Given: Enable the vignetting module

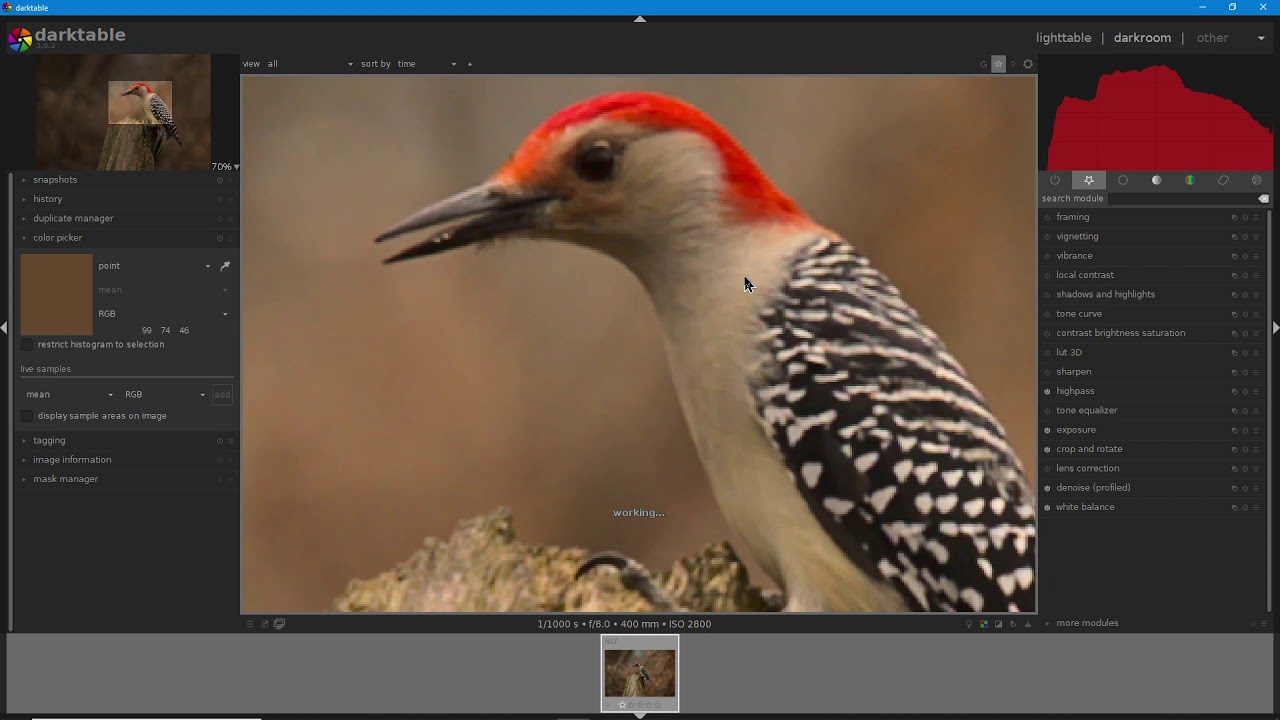Looking at the screenshot, I should coord(1047,237).
